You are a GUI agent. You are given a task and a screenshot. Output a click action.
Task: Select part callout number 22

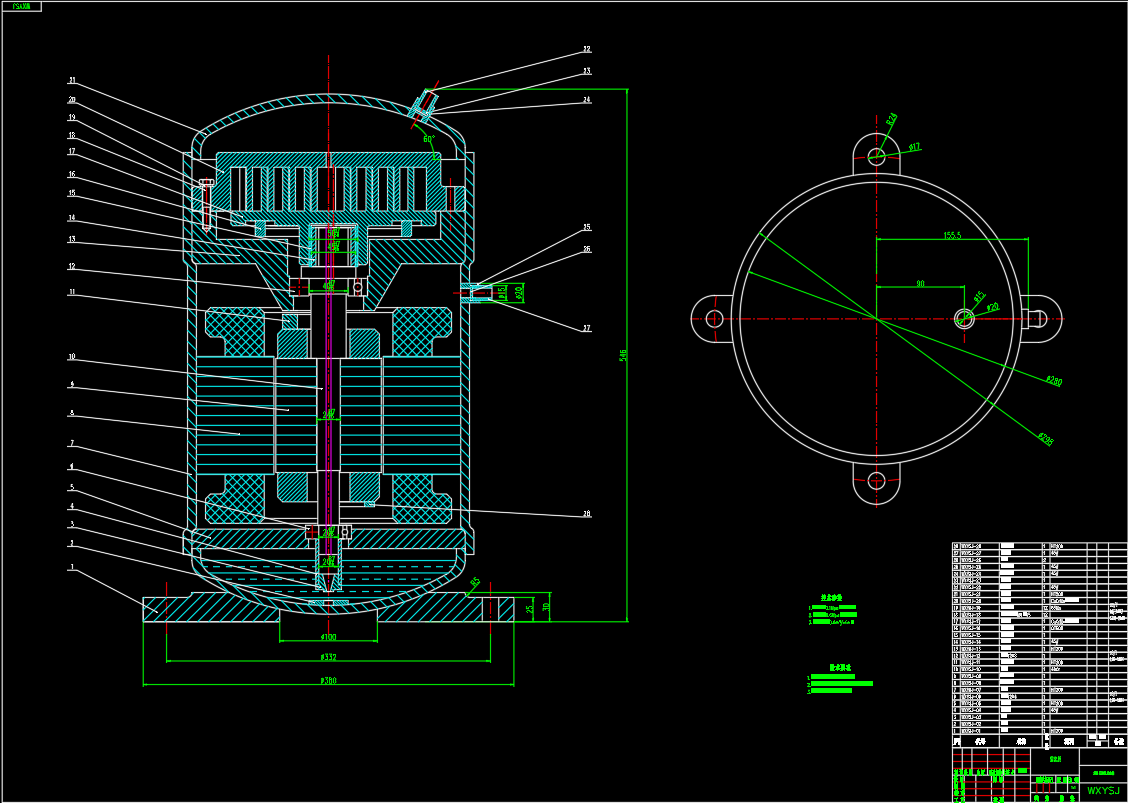586,49
